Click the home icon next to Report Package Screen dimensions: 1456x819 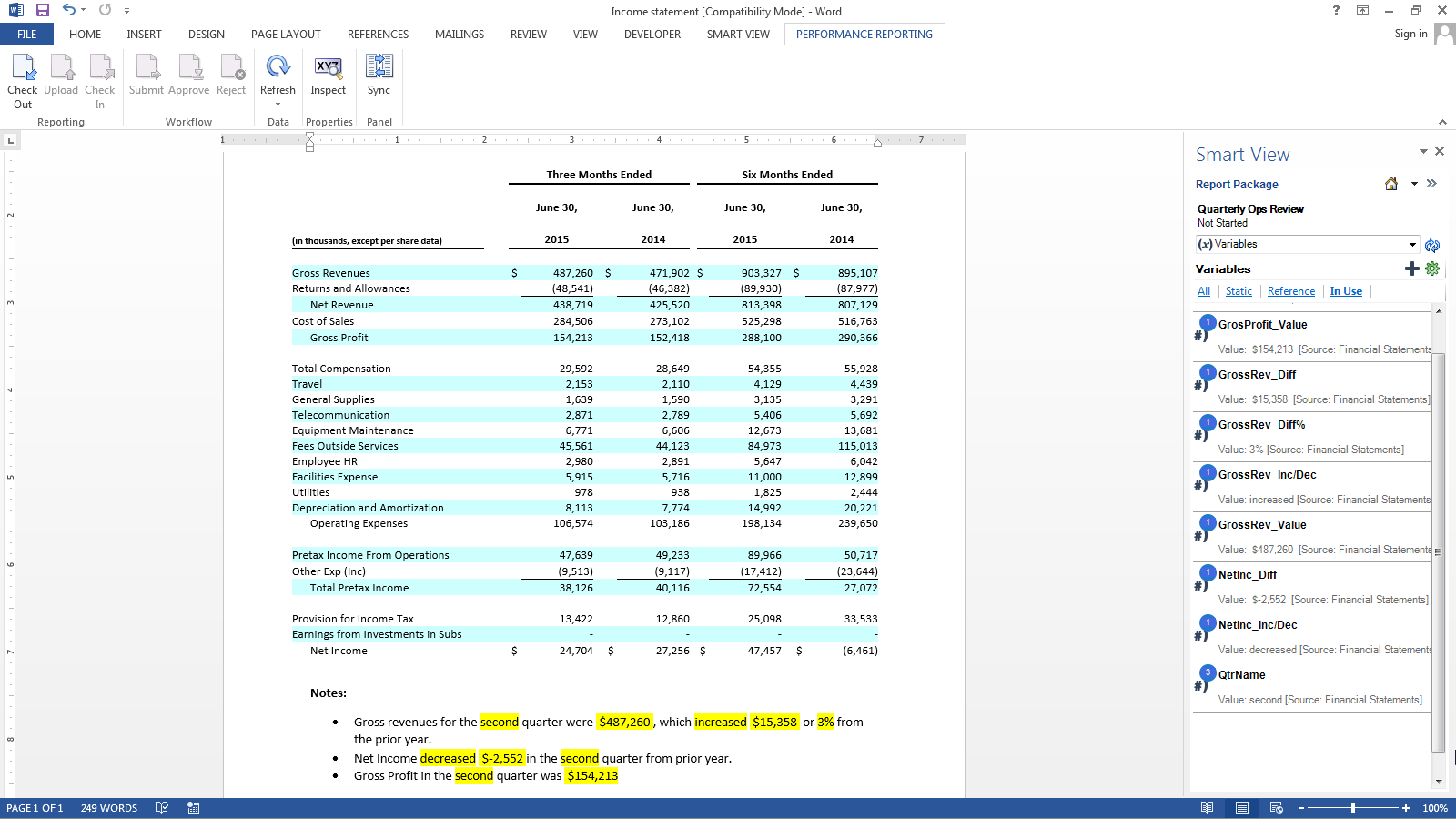(x=1390, y=184)
